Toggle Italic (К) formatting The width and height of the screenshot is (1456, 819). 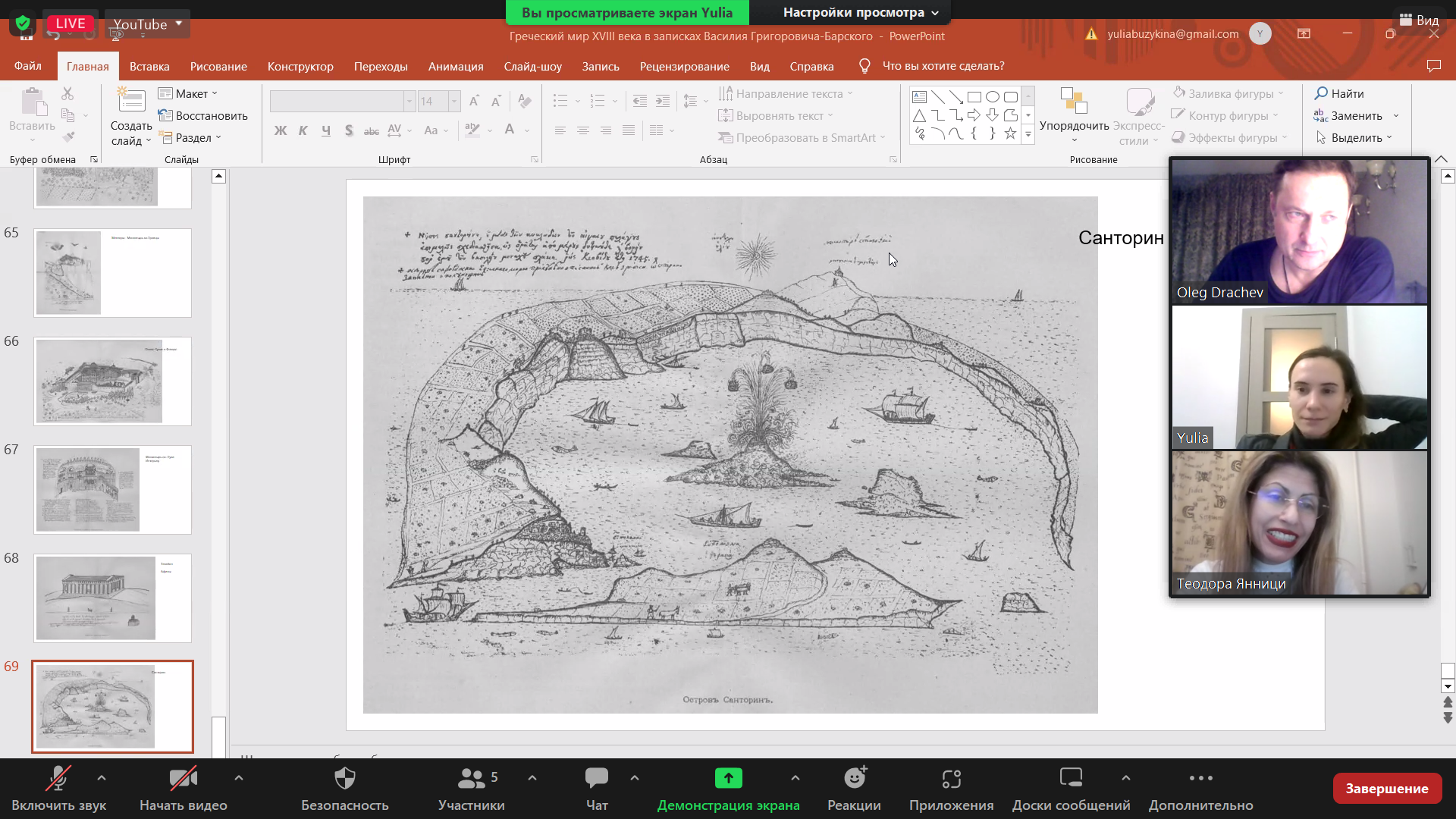click(303, 130)
